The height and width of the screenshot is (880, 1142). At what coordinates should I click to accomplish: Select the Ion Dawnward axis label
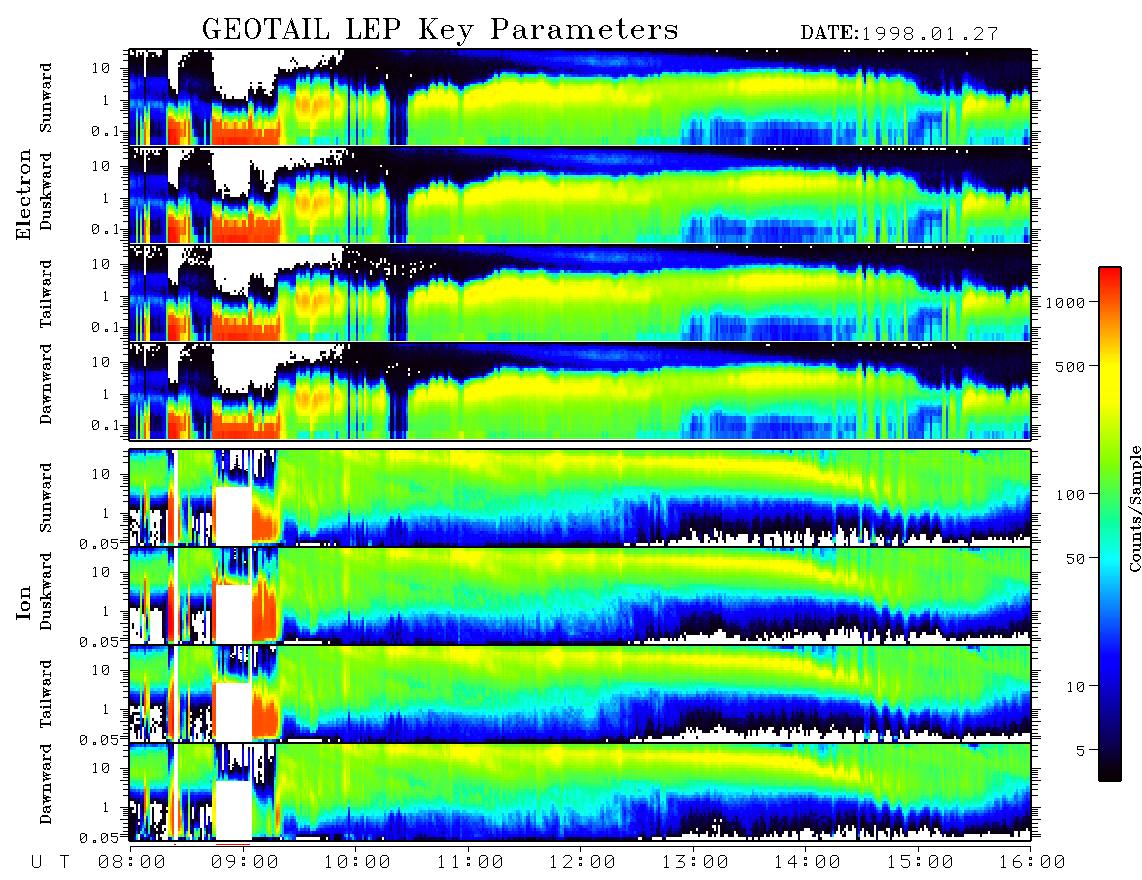coord(46,784)
